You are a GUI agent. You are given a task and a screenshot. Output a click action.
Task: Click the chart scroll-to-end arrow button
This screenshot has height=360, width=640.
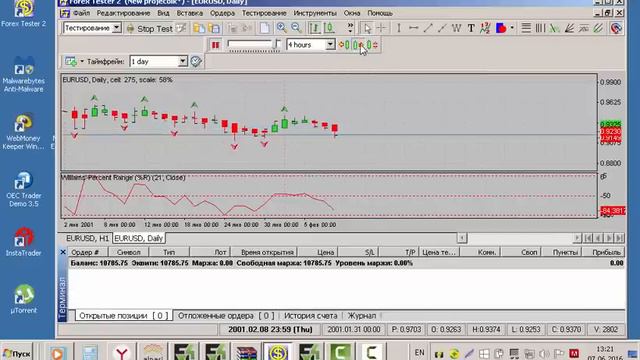click(x=620, y=238)
